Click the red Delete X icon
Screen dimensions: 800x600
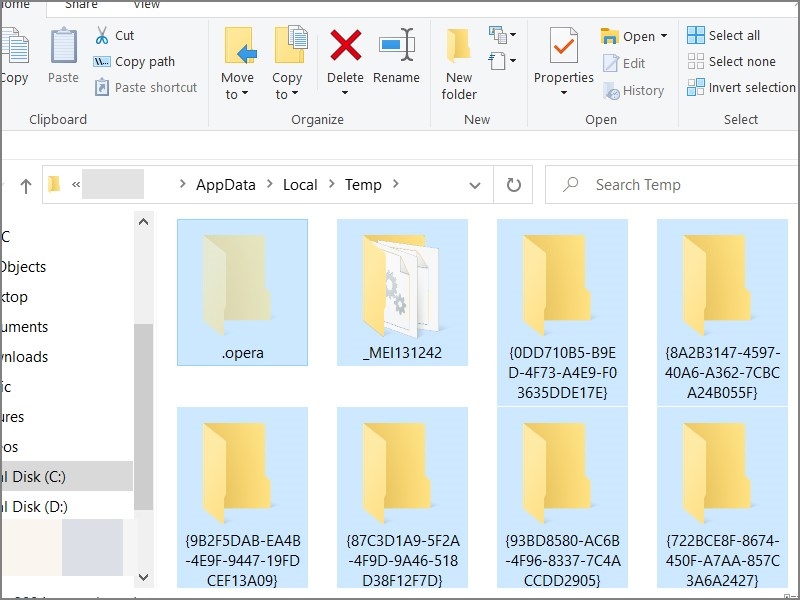coord(345,45)
